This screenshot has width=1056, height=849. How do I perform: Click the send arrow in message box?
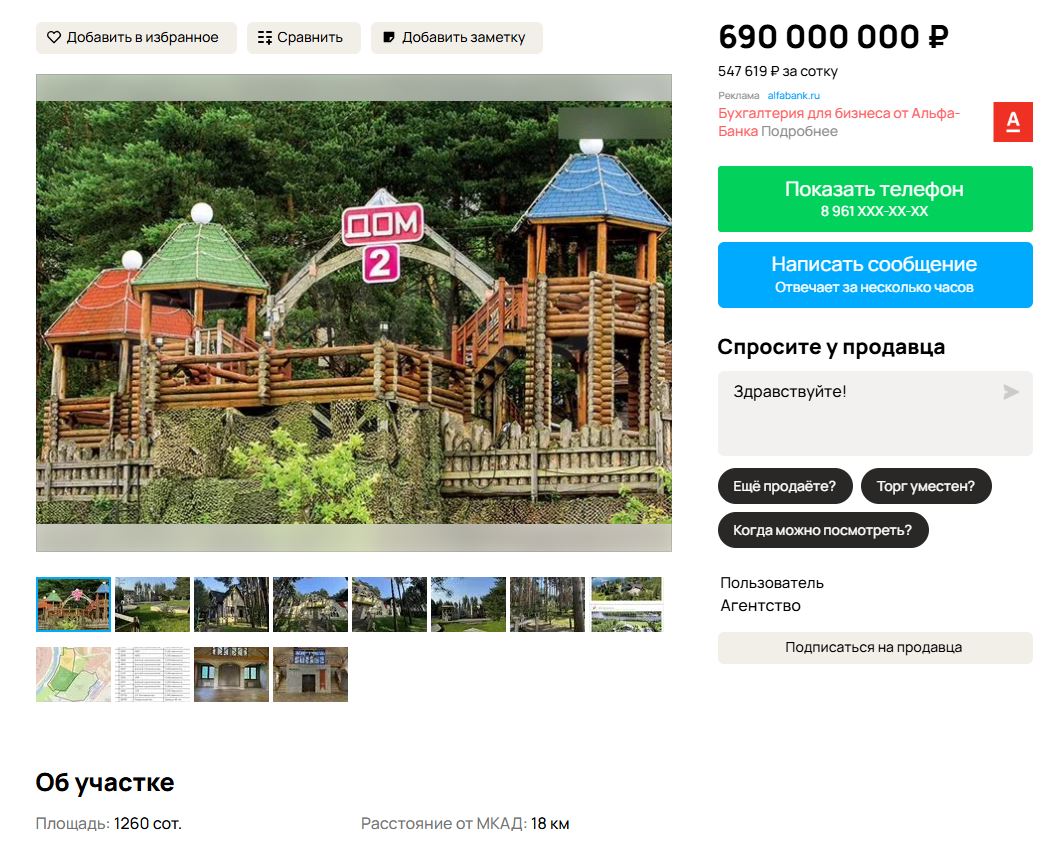[x=1010, y=392]
